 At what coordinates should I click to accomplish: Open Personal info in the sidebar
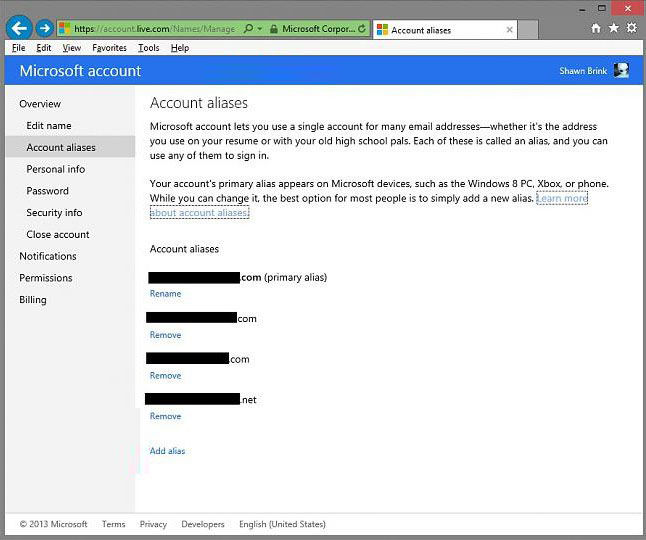(x=56, y=169)
